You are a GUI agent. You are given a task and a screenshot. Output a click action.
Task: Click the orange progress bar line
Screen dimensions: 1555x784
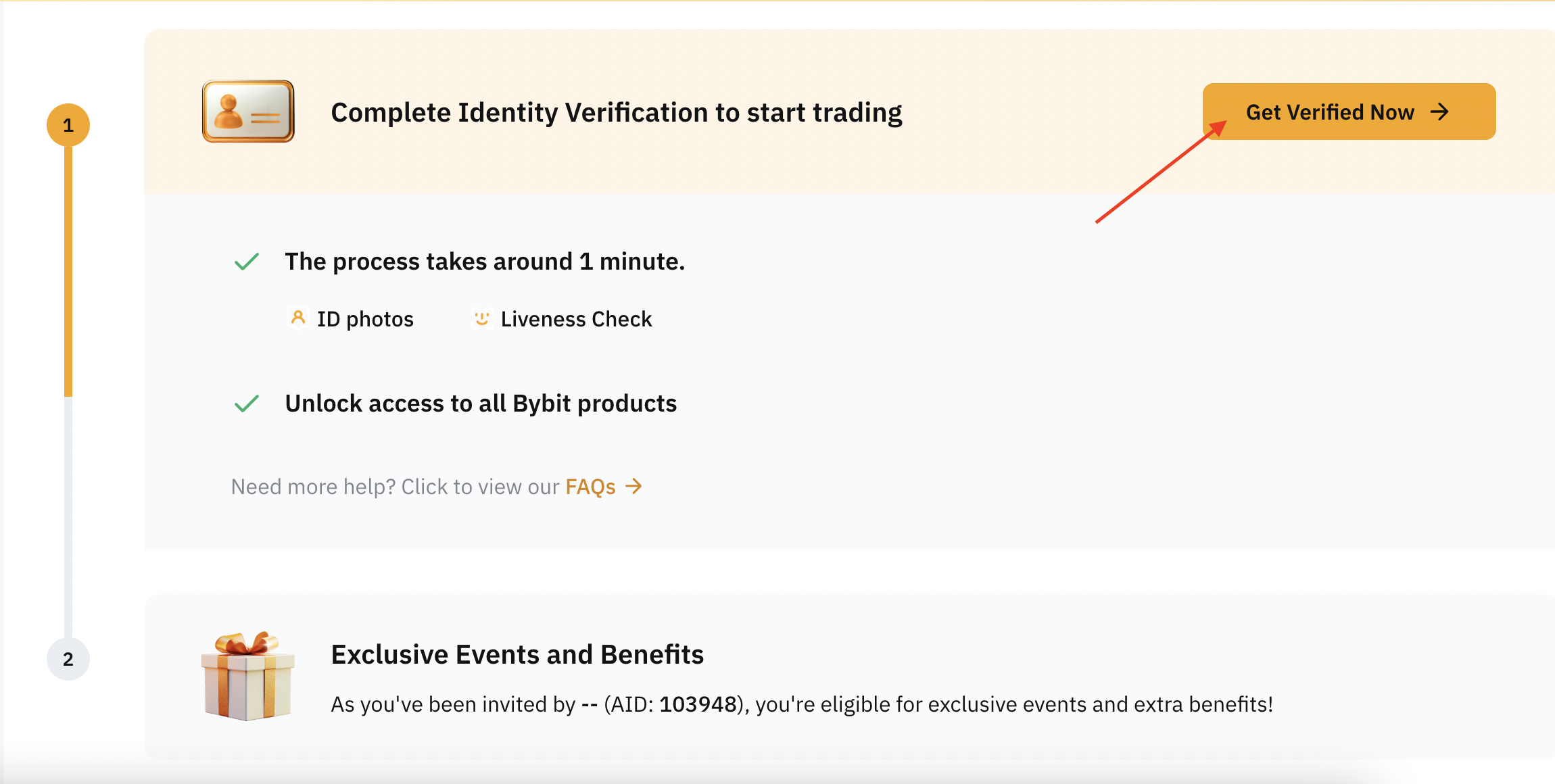[68, 271]
